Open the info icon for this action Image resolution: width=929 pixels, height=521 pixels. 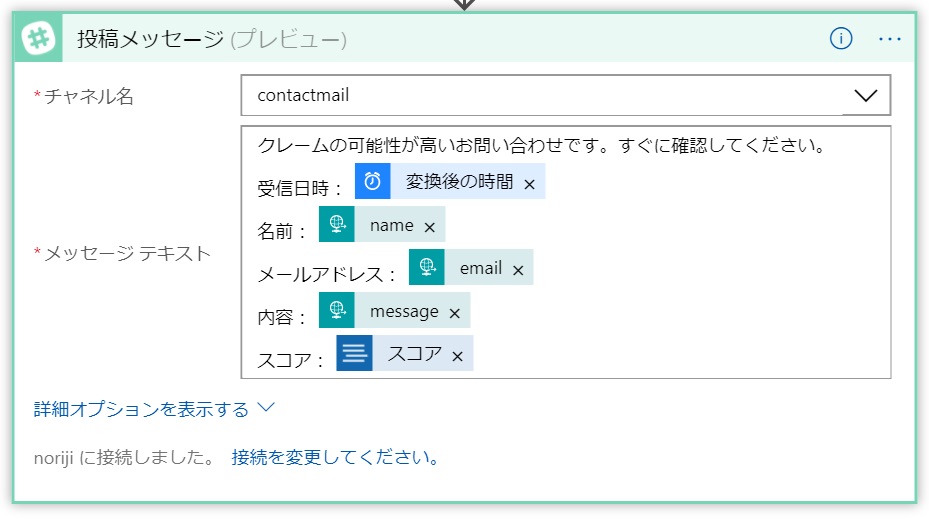coord(841,39)
